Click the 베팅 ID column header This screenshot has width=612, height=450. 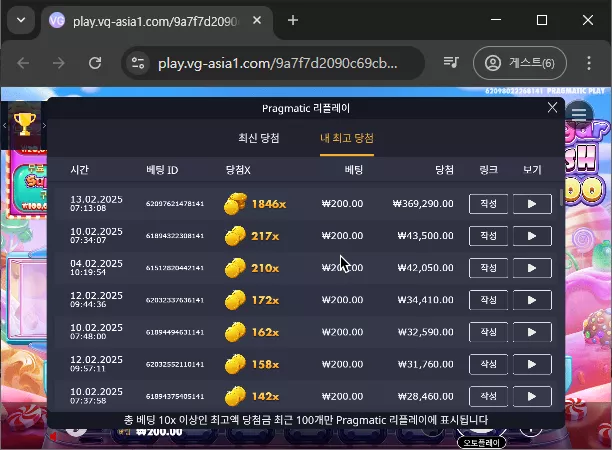pos(162,170)
